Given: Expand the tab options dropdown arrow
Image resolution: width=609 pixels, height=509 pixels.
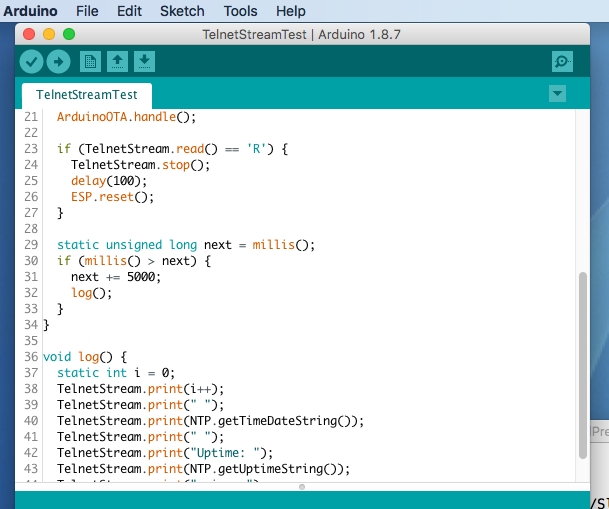Looking at the screenshot, I should (x=557, y=94).
